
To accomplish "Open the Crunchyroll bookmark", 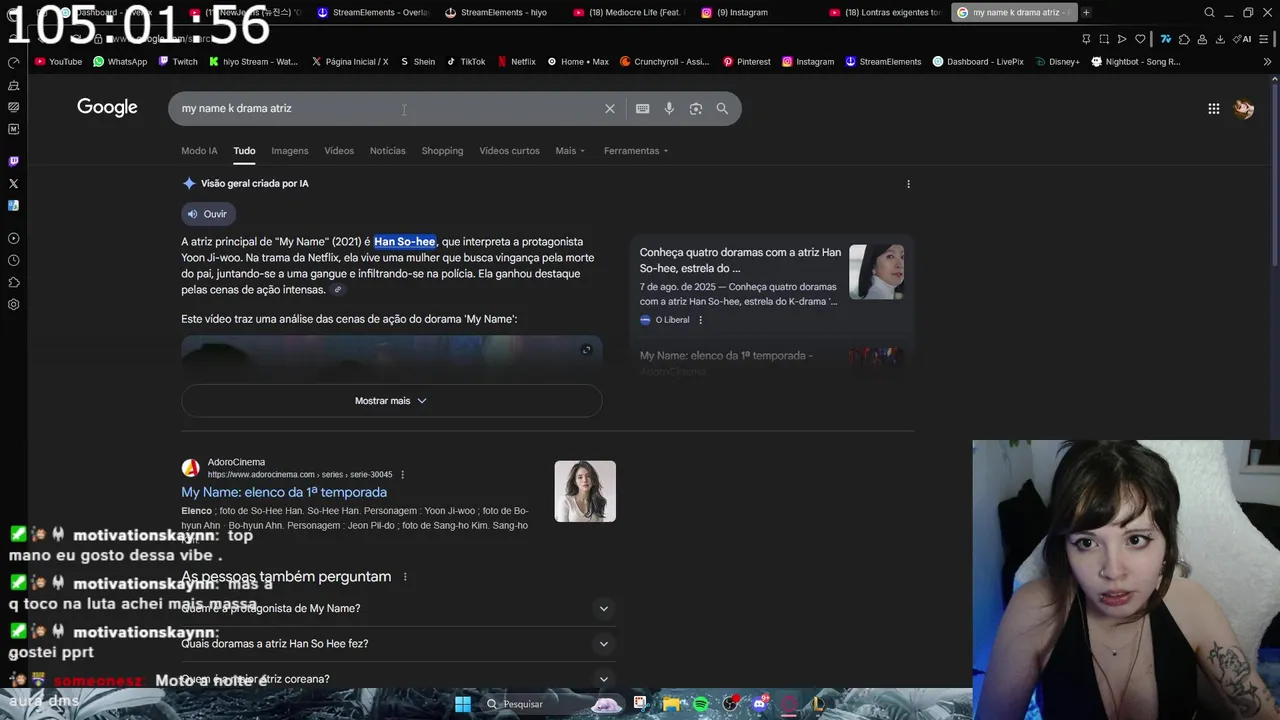I will tap(664, 62).
